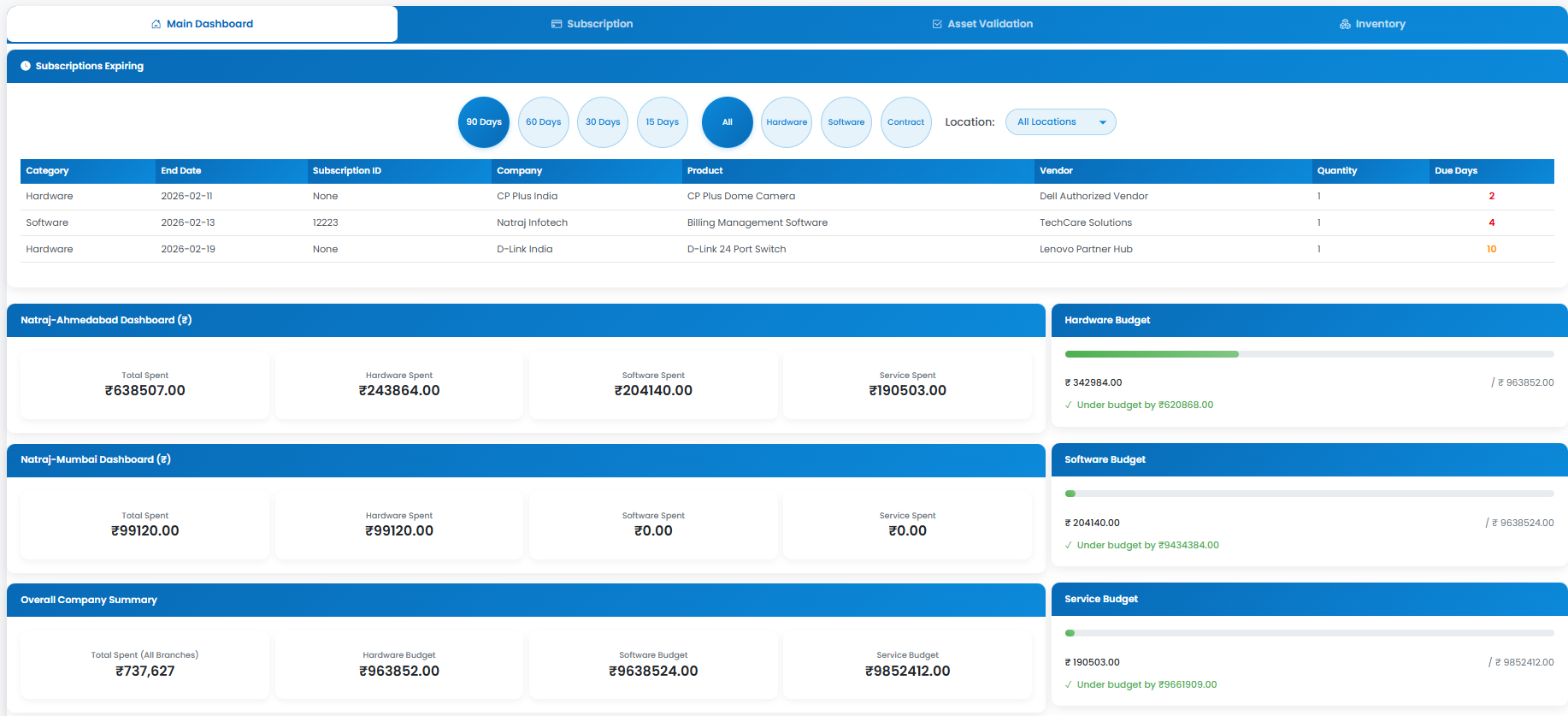Click the boxes icon beside Inventory
Screen dimensions: 1568x716
pos(1345,24)
